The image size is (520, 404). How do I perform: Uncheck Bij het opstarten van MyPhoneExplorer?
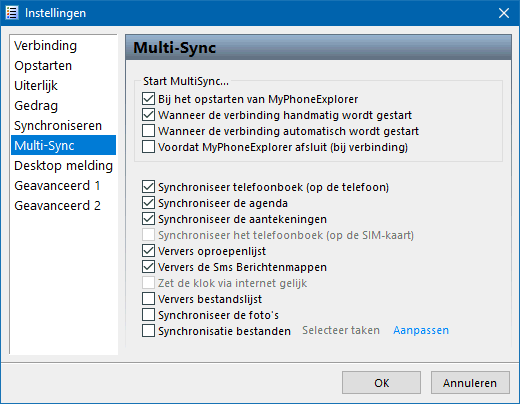coord(148,99)
